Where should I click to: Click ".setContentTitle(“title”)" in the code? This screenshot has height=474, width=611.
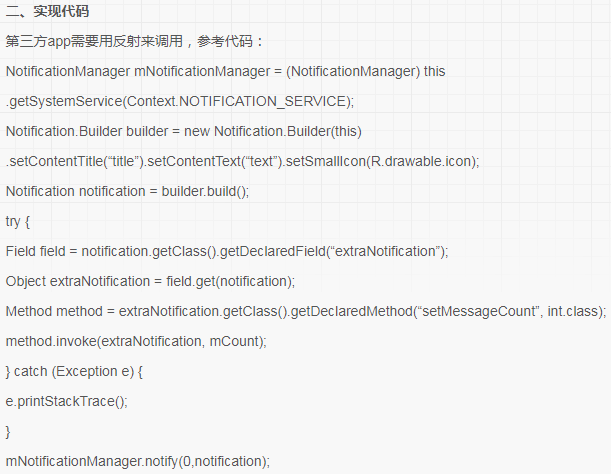click(x=74, y=162)
